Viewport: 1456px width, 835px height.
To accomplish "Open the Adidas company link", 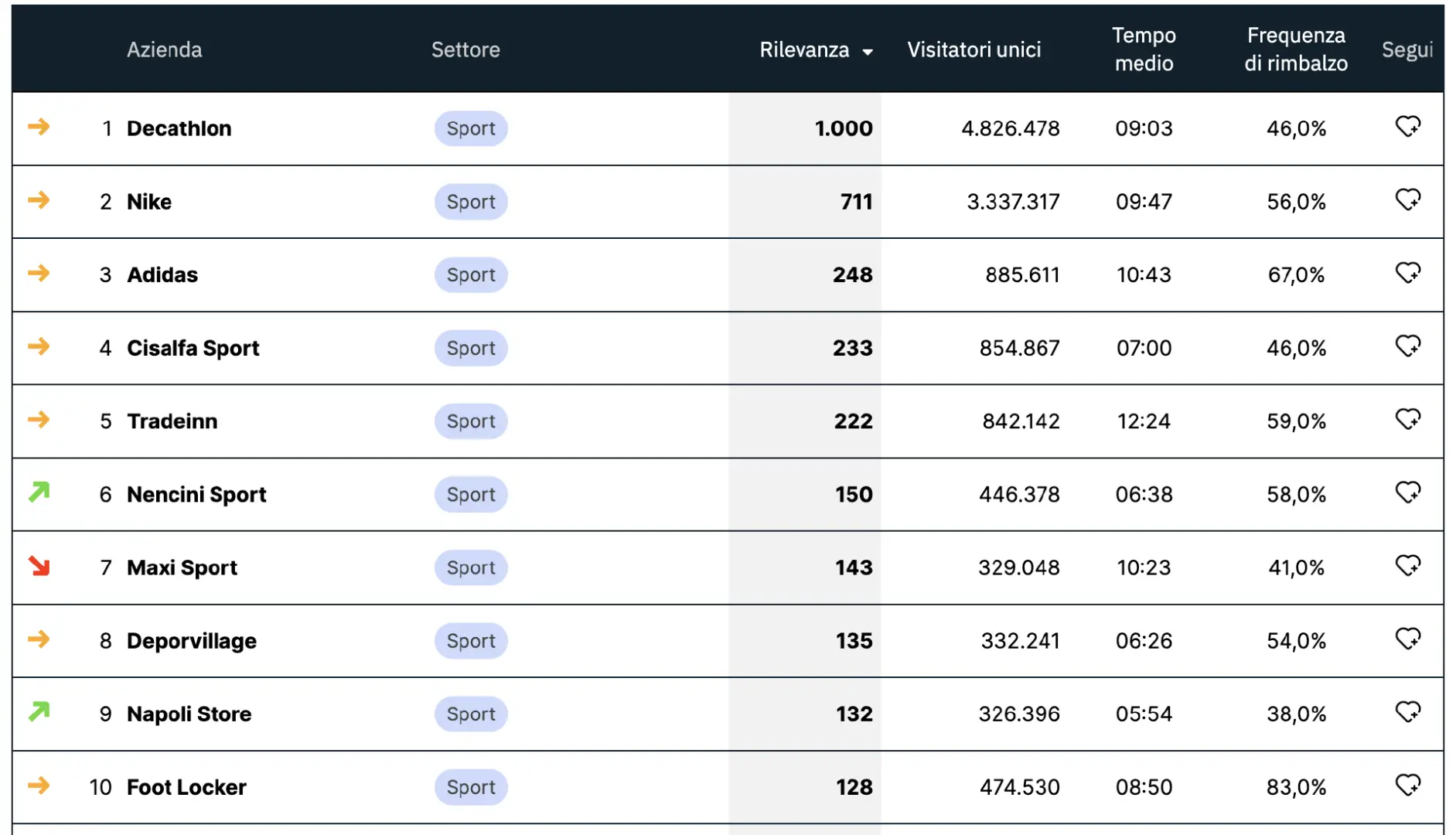I will pyautogui.click(x=162, y=274).
